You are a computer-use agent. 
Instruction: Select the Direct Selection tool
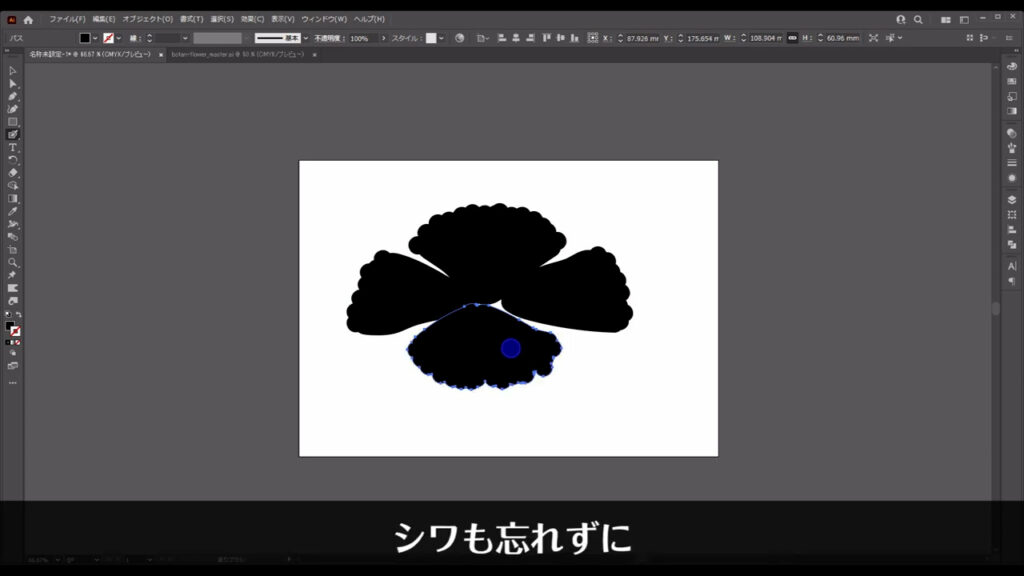12,84
